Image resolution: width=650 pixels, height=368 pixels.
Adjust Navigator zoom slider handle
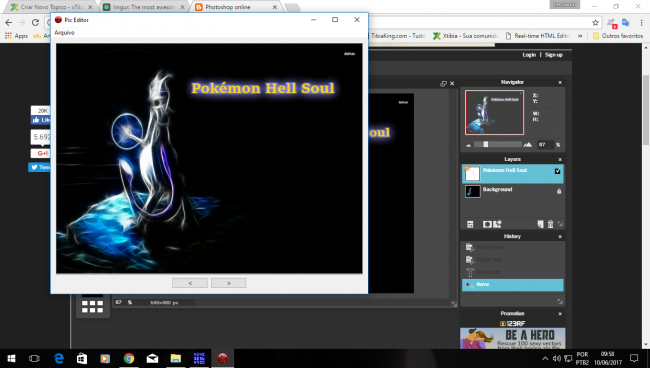coord(485,144)
